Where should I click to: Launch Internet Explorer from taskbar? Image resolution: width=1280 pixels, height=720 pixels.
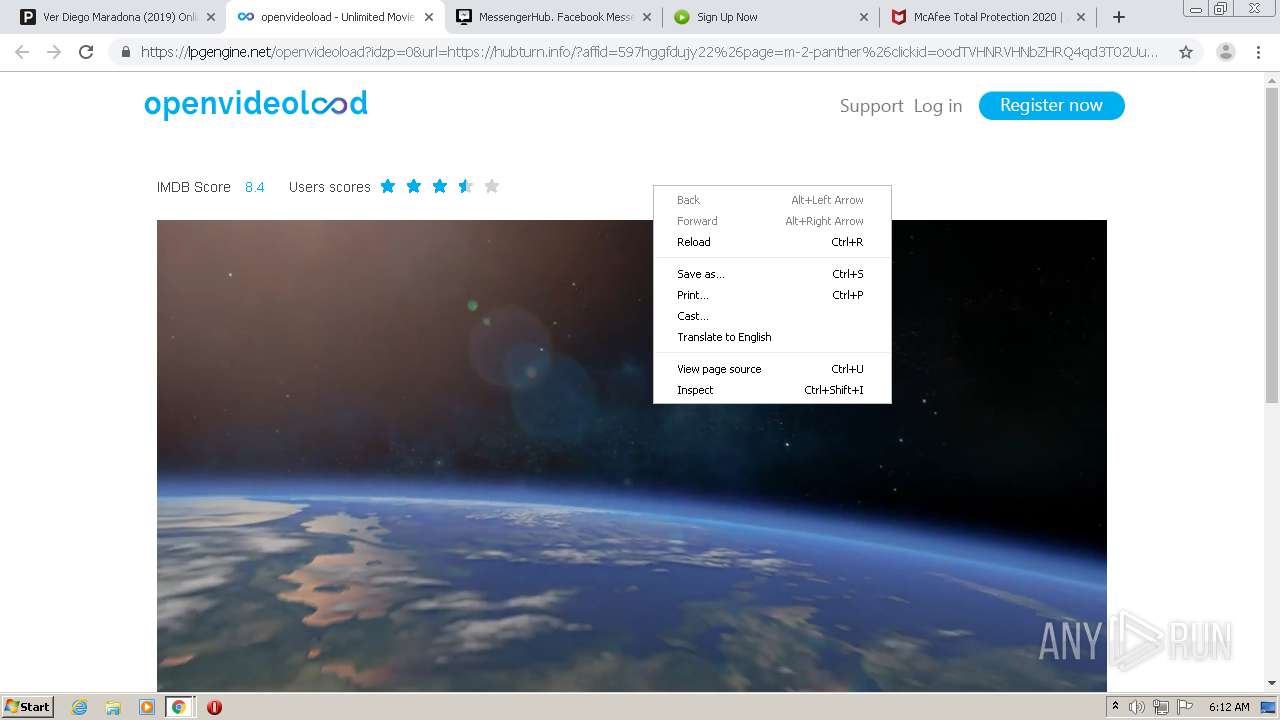80,707
